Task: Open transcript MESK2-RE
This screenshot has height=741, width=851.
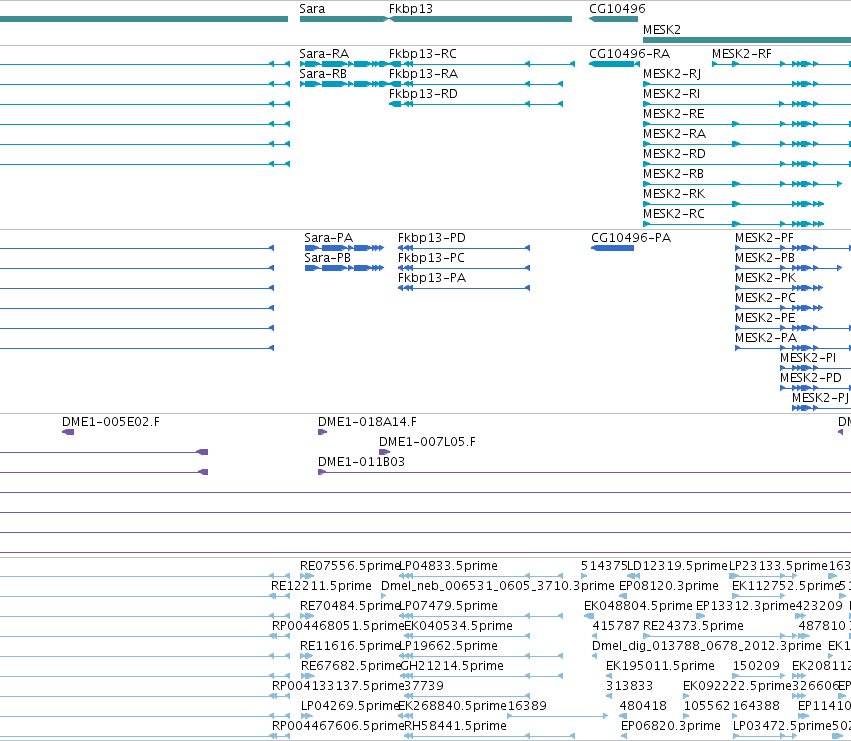Action: tap(674, 114)
